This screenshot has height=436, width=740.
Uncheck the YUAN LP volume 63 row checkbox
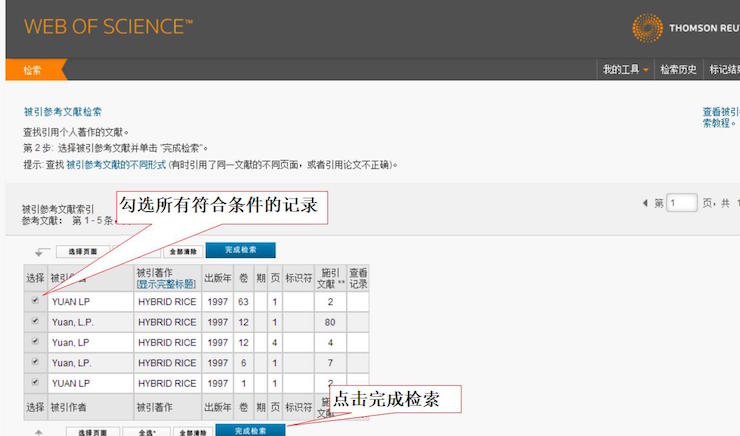click(35, 300)
